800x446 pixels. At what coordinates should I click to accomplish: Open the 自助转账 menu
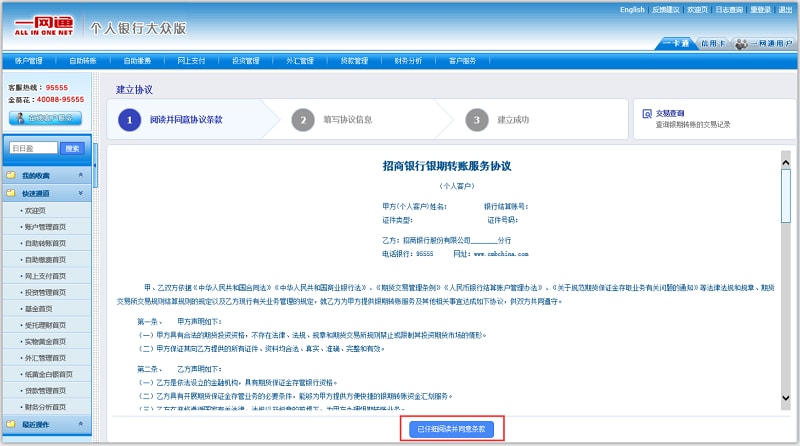[83, 61]
